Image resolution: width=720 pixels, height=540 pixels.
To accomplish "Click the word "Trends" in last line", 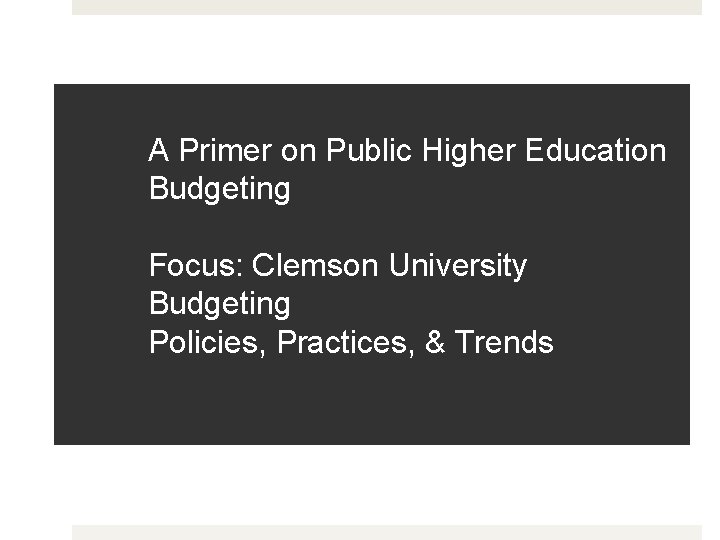I will [x=503, y=343].
